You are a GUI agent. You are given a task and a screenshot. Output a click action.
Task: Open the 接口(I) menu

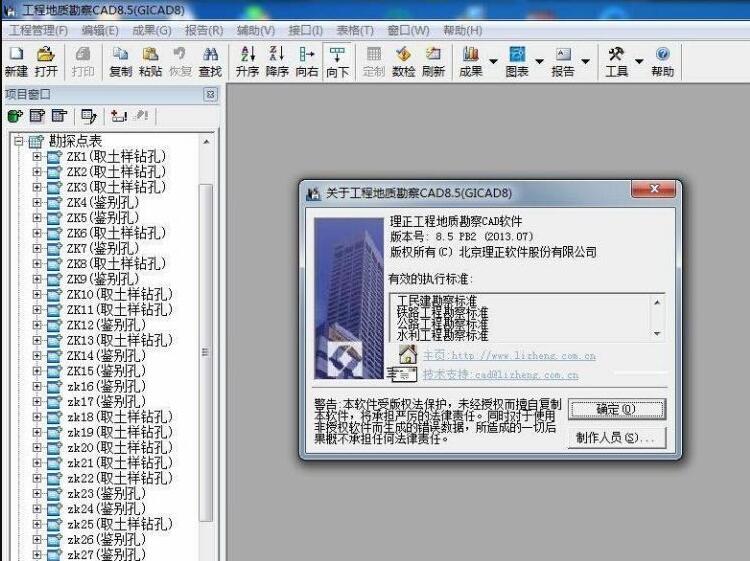(x=306, y=31)
